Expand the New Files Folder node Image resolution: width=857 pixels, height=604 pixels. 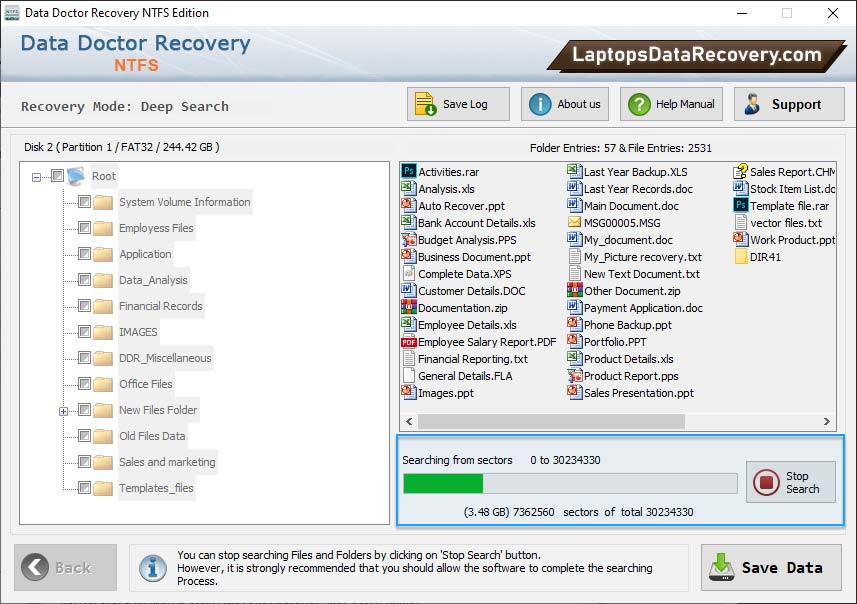[x=63, y=411]
